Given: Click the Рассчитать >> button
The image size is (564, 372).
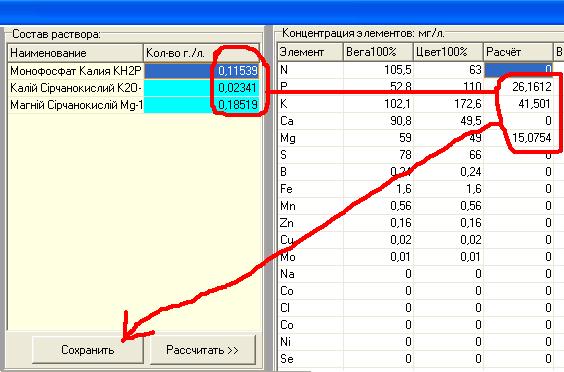Looking at the screenshot, I should (203, 350).
